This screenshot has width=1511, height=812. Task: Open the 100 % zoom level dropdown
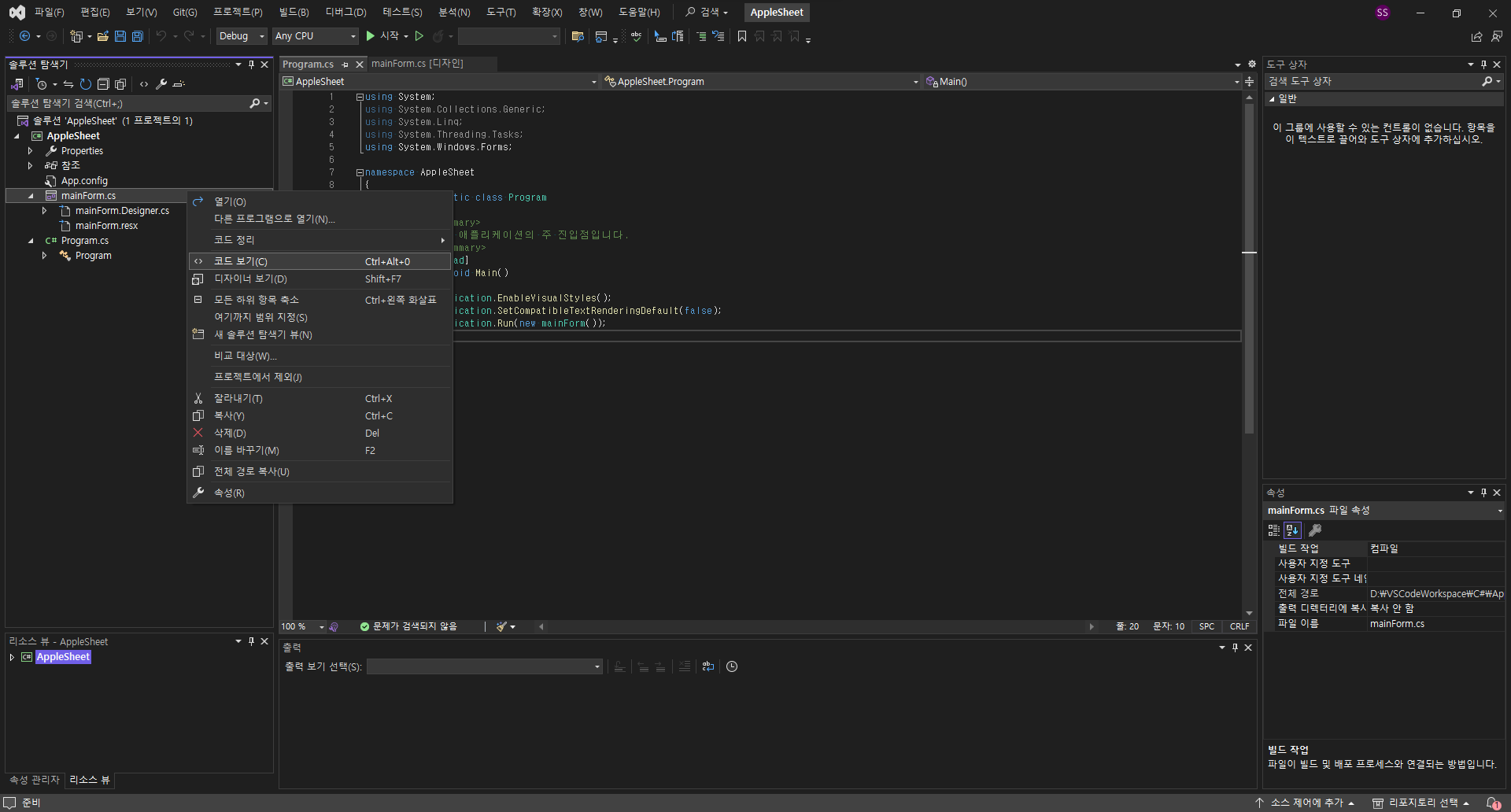(303, 627)
